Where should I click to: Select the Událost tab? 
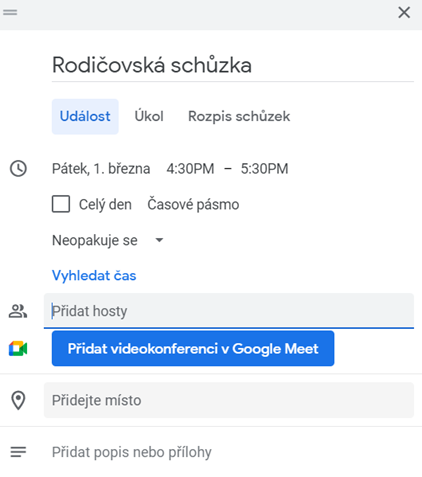point(85,117)
